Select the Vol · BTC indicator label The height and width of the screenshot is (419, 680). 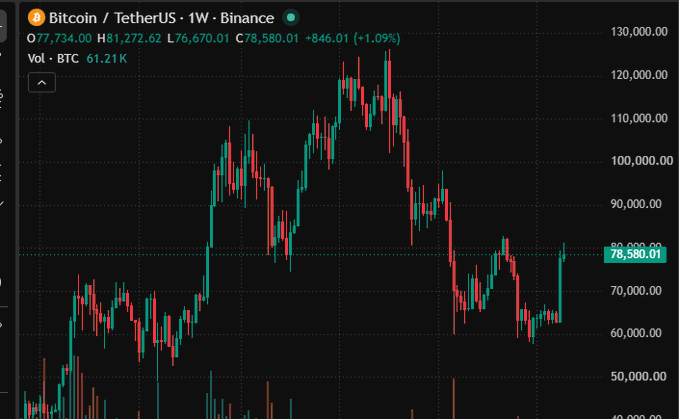53,59
